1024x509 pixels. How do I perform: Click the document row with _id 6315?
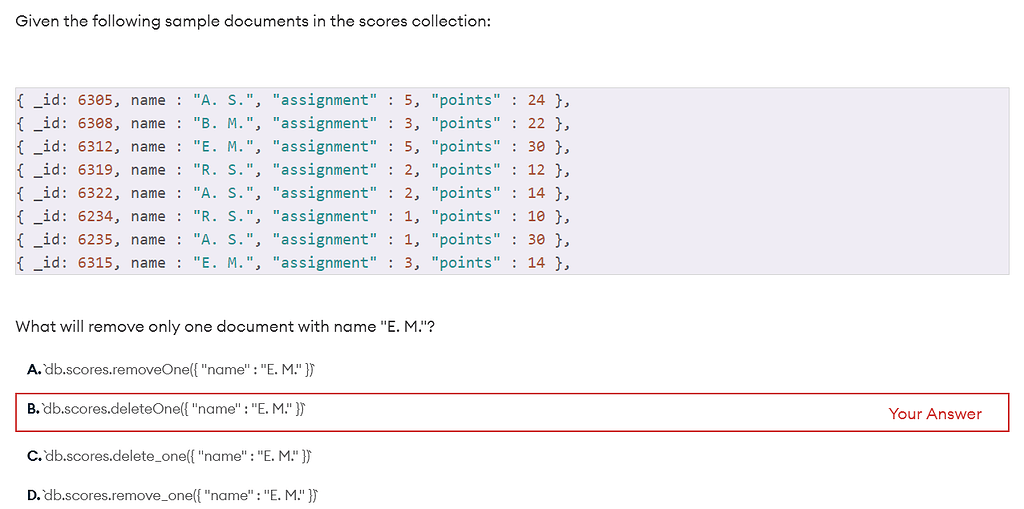(293, 262)
